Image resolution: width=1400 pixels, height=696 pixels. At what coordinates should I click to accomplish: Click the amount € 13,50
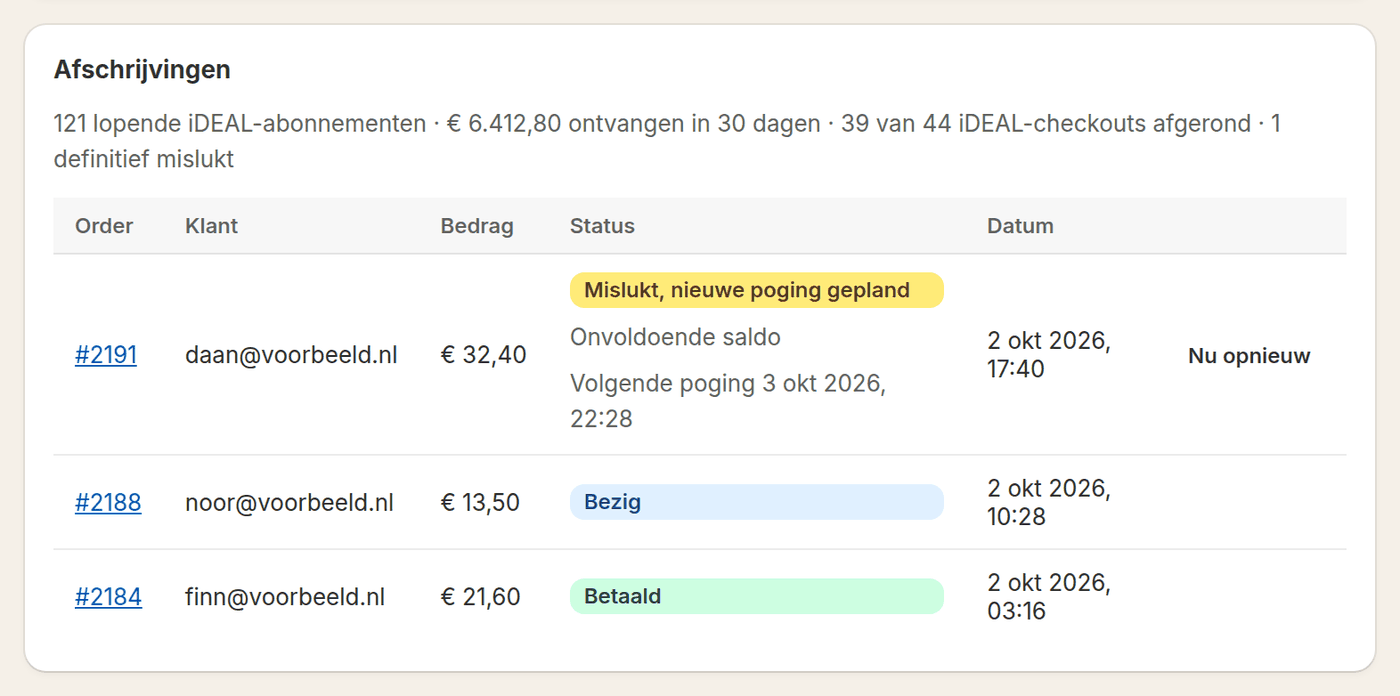480,502
